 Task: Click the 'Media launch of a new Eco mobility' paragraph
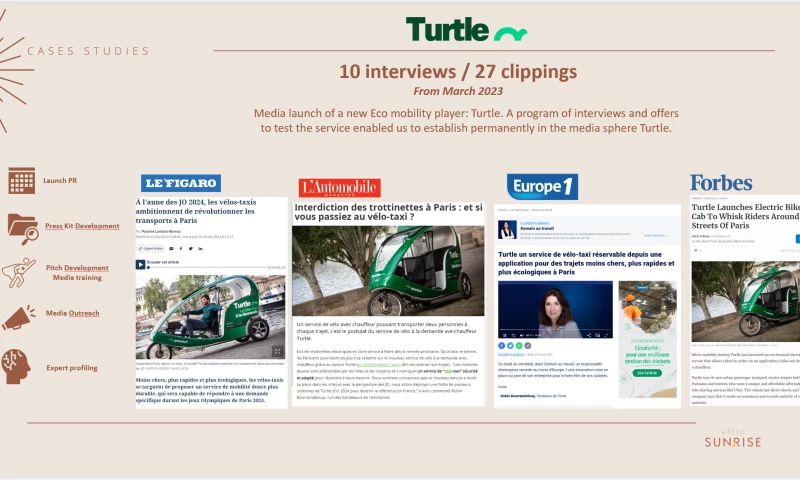[x=466, y=120]
